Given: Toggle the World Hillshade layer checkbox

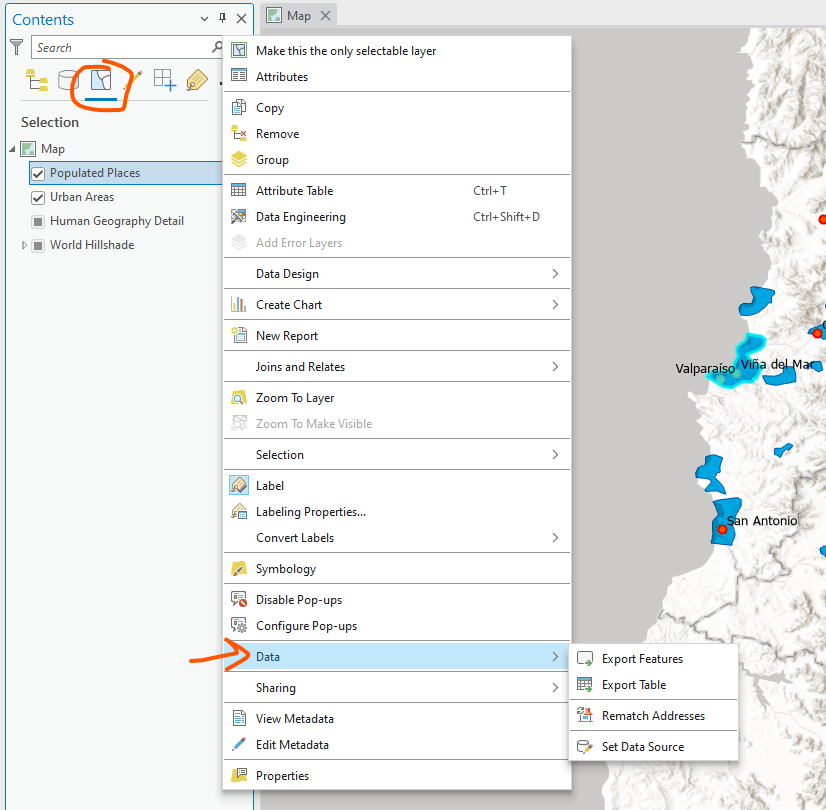Looking at the screenshot, I should coord(38,245).
